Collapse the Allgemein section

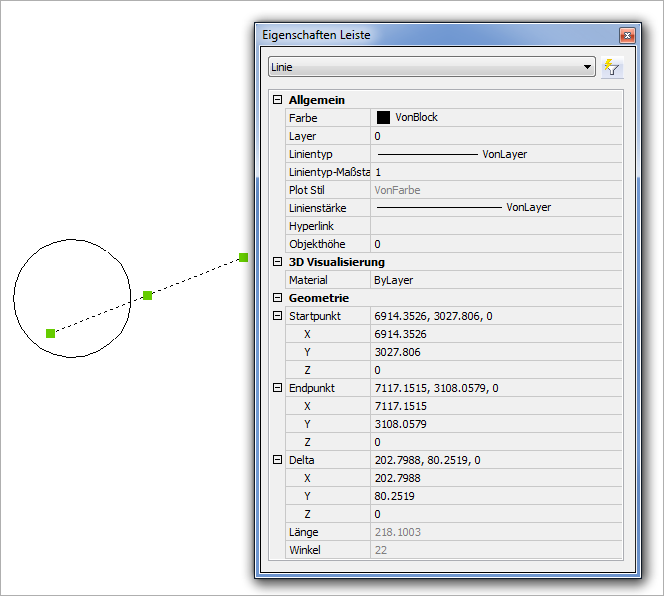pos(277,101)
